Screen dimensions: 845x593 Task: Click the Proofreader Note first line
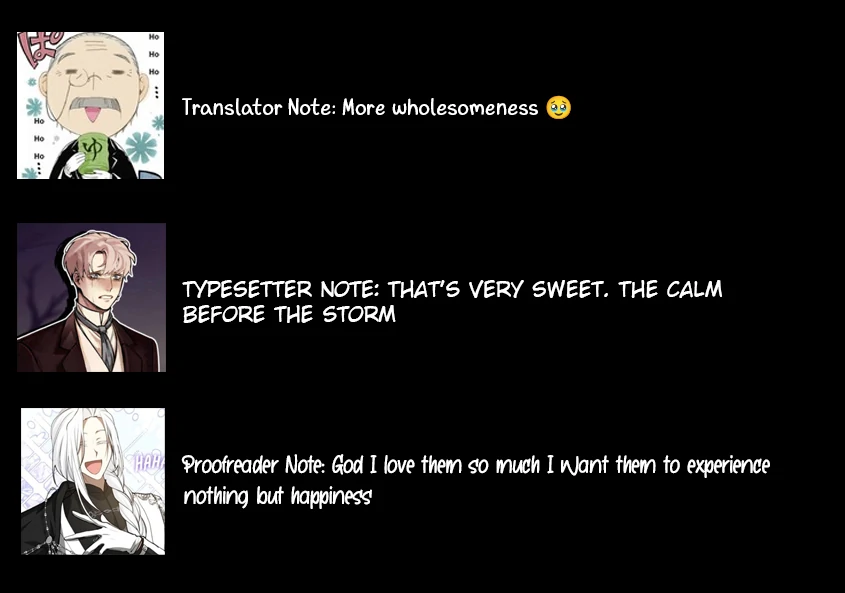(x=476, y=465)
